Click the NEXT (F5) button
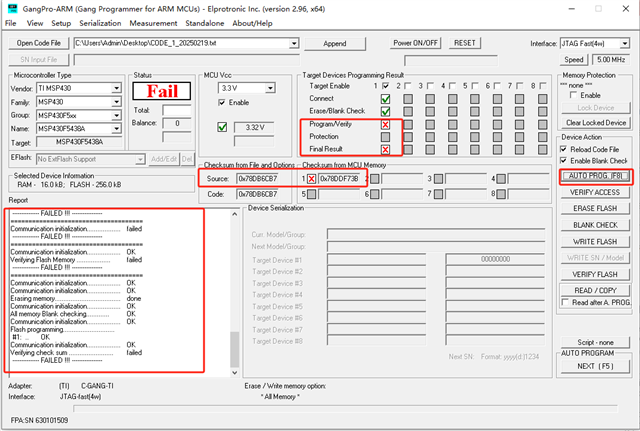Image resolution: width=640 pixels, height=431 pixels. (x=595, y=366)
